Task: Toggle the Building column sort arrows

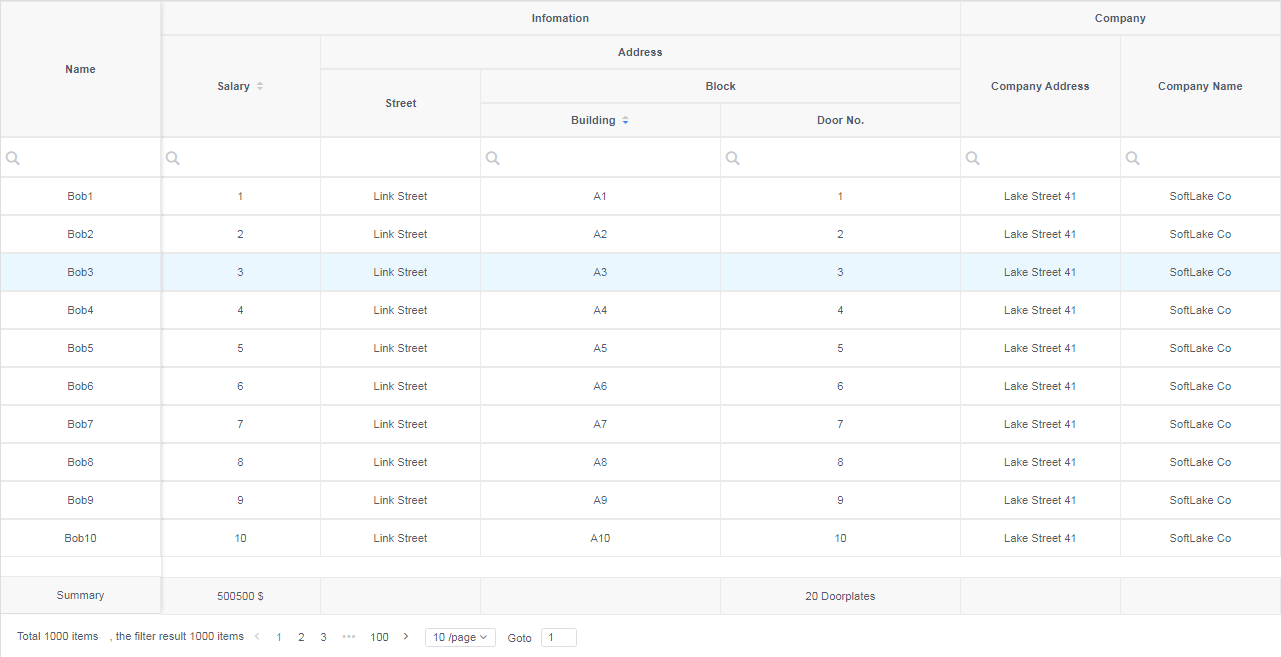Action: (625, 121)
